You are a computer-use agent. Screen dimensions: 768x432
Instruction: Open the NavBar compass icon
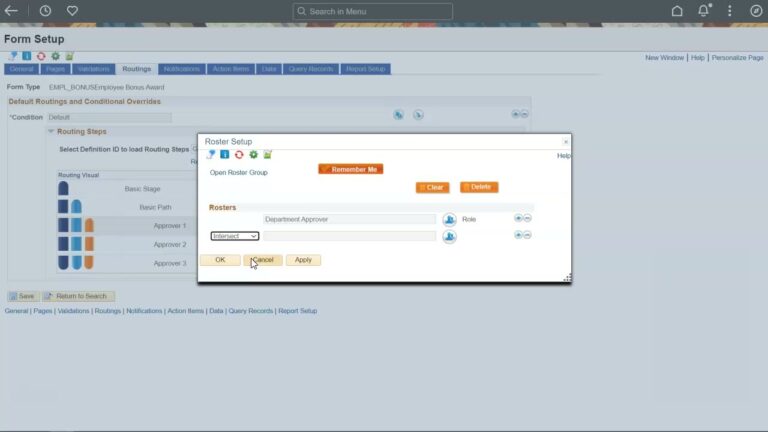coord(756,11)
